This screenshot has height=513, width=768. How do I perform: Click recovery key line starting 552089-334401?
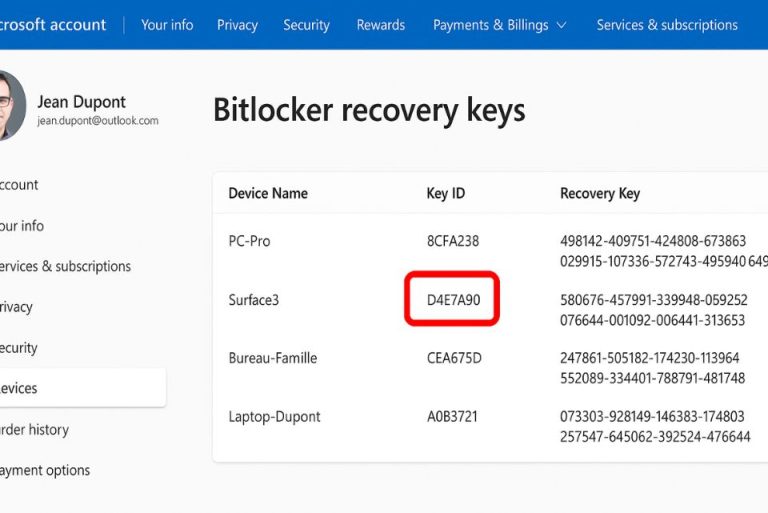pyautogui.click(x=652, y=378)
